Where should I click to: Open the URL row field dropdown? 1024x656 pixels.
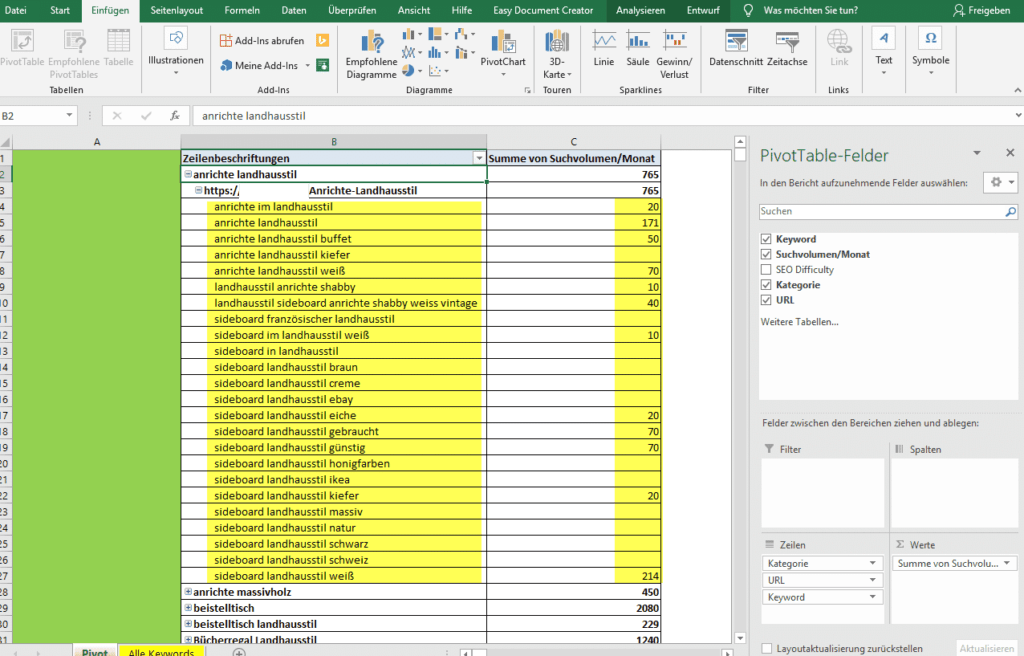point(872,580)
